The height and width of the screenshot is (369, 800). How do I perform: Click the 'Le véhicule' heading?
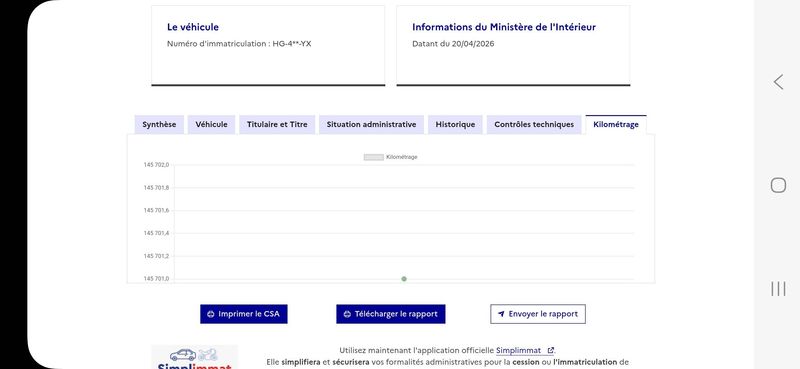click(193, 27)
